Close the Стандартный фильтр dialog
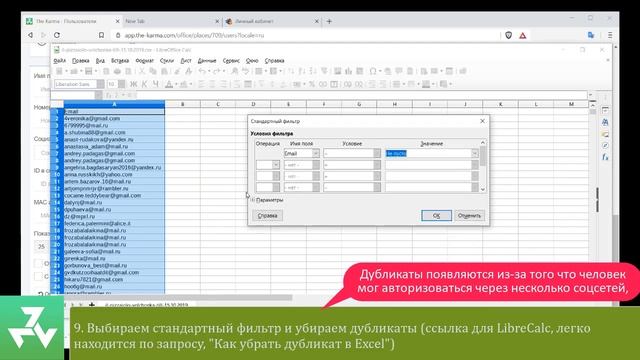This screenshot has height=360, width=640. tap(482, 121)
